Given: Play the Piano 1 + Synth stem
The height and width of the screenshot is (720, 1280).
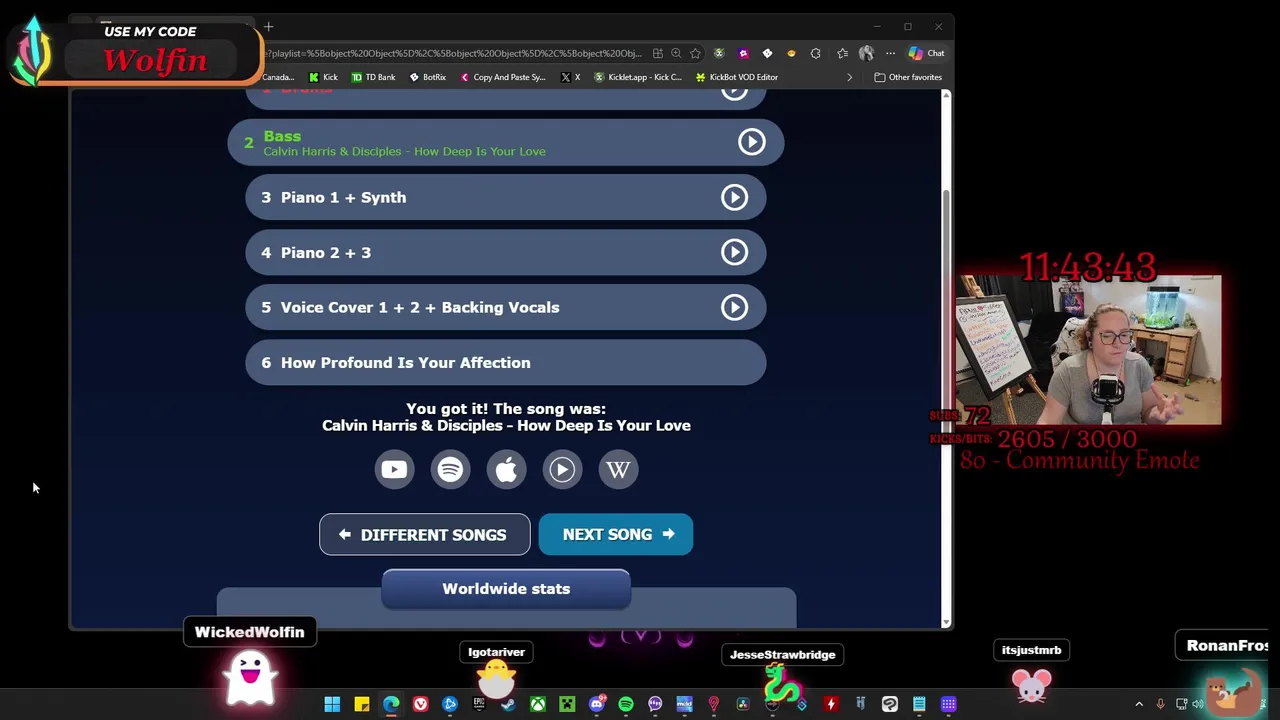Looking at the screenshot, I should 735,197.
